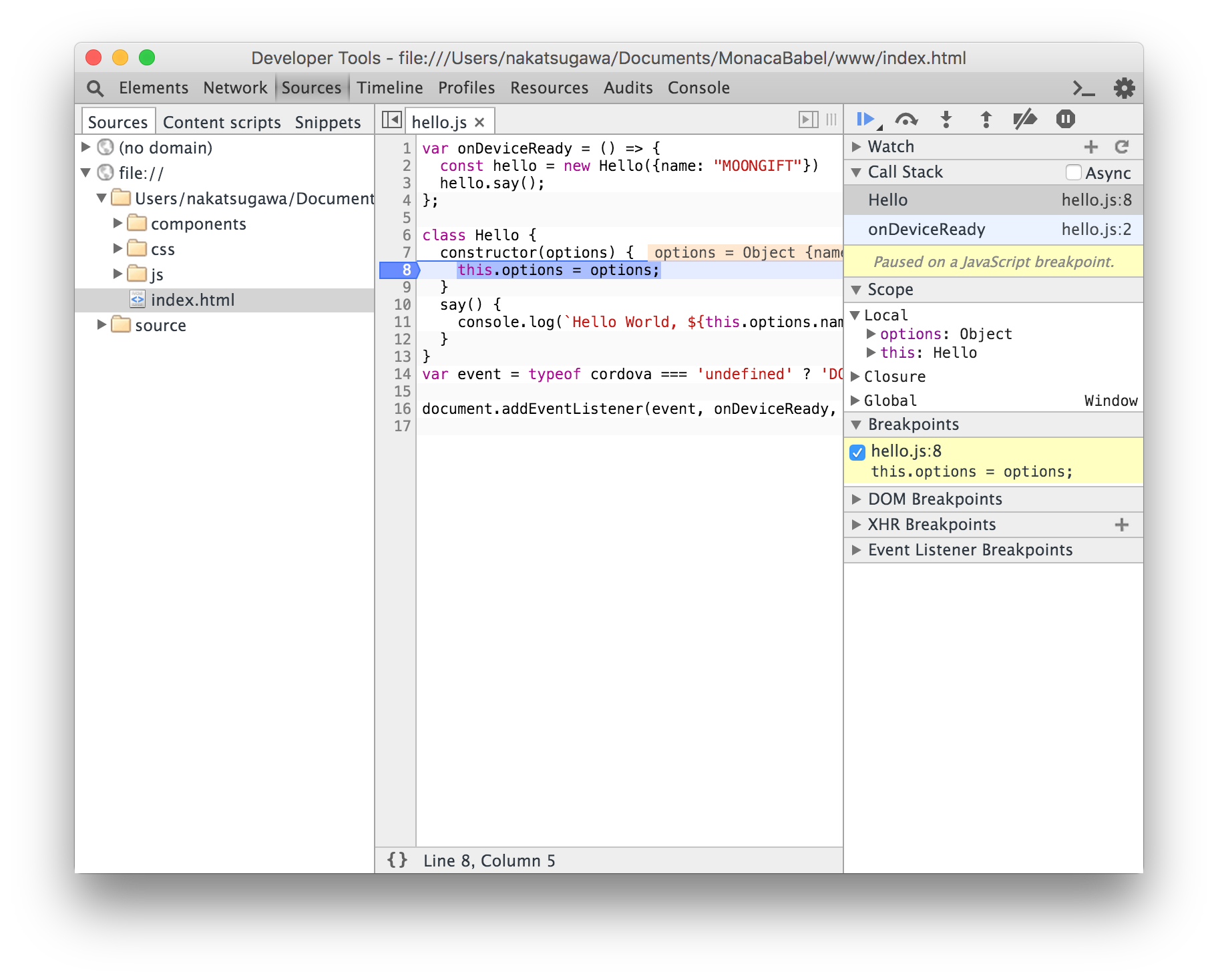The image size is (1218, 980).
Task: Enable the Async call stack checkbox
Action: coord(1074,172)
